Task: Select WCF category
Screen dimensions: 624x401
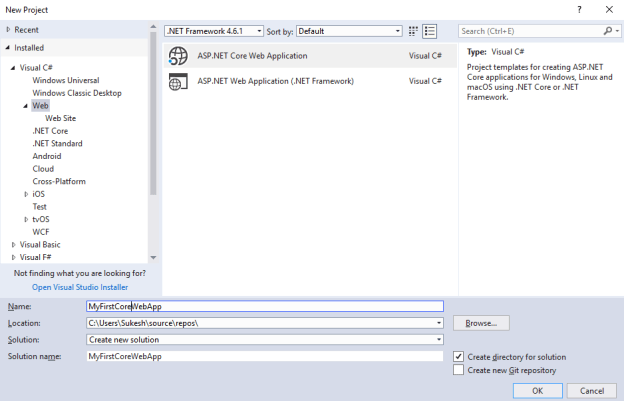Action: point(41,232)
